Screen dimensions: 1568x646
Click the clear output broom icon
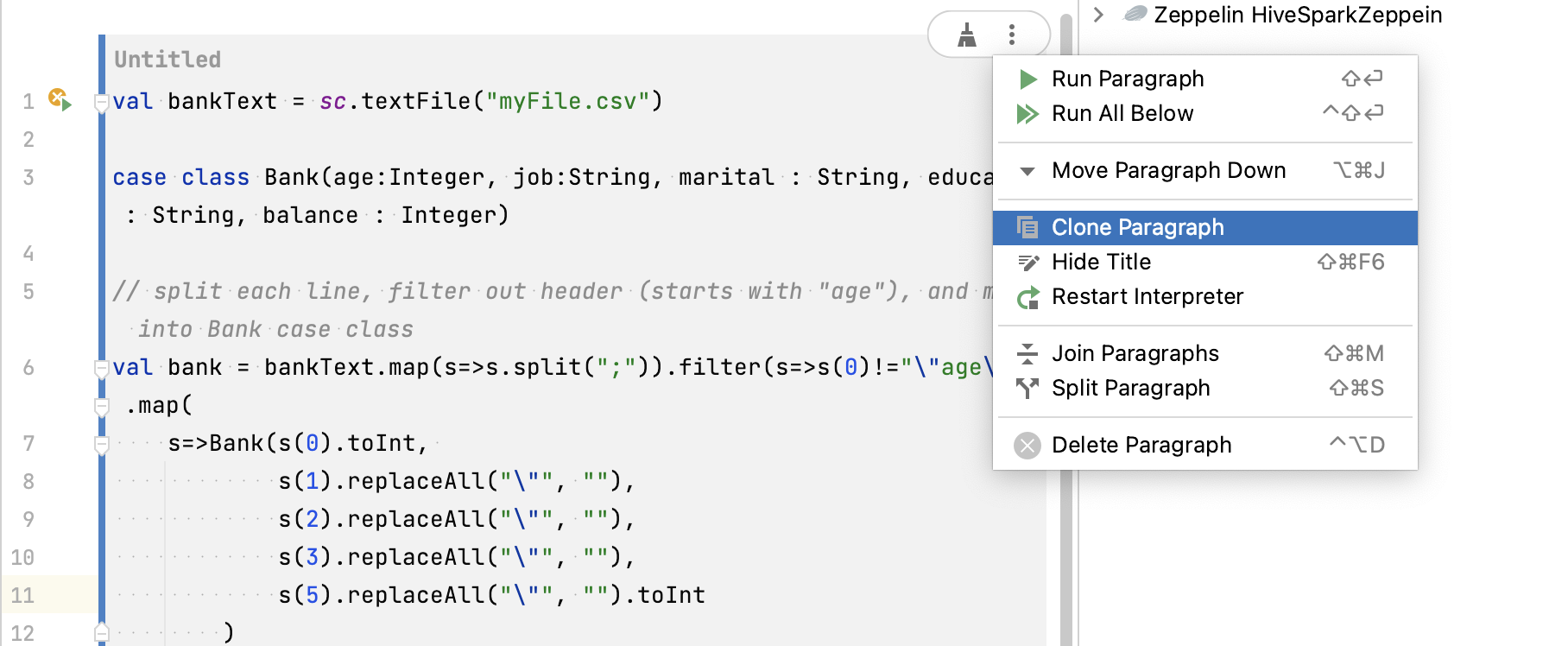[x=967, y=35]
